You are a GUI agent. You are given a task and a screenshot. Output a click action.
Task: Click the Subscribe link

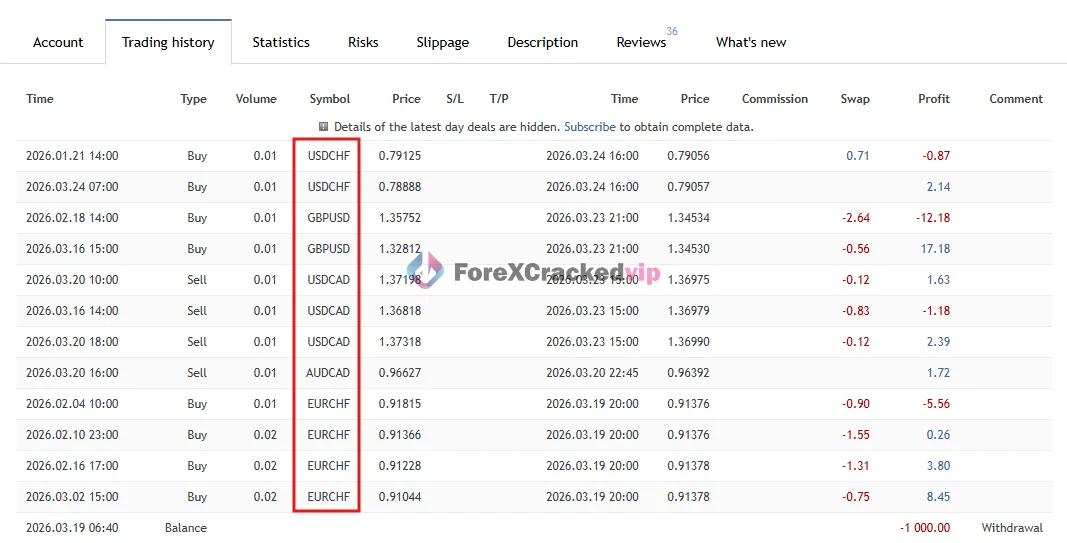coord(590,127)
